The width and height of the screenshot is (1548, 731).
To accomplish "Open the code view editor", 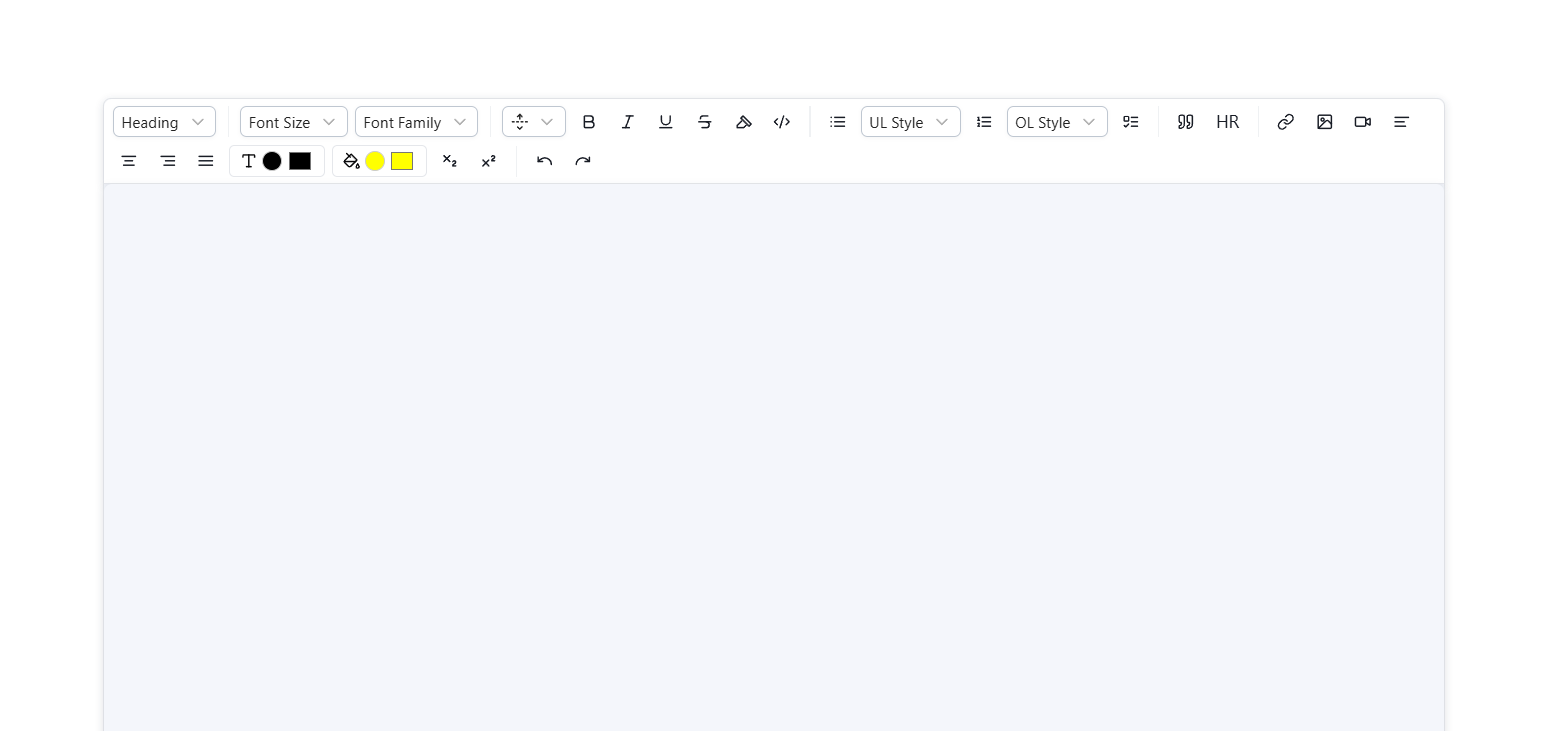I will pos(781,121).
